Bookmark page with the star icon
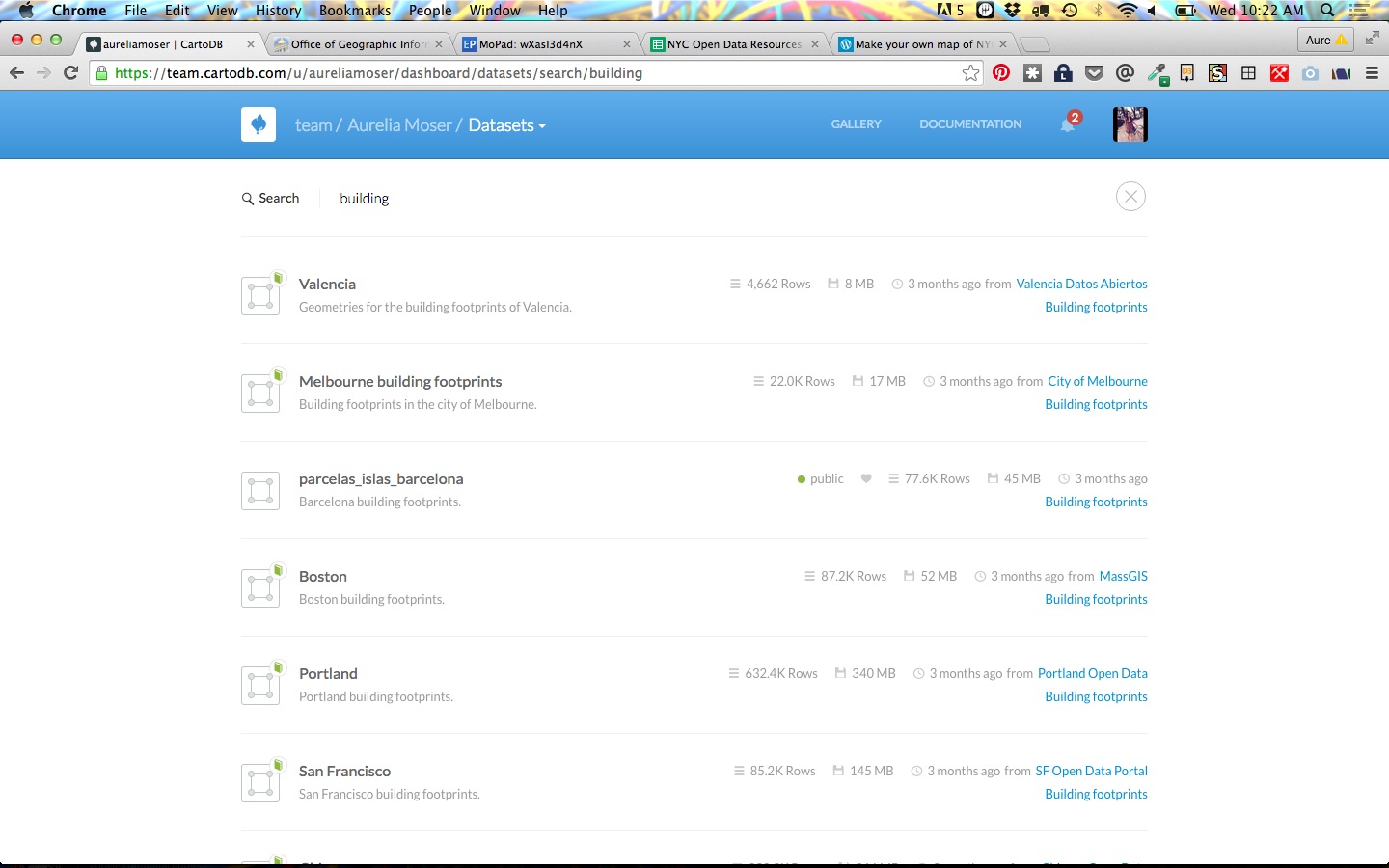1389x868 pixels. 970,73
